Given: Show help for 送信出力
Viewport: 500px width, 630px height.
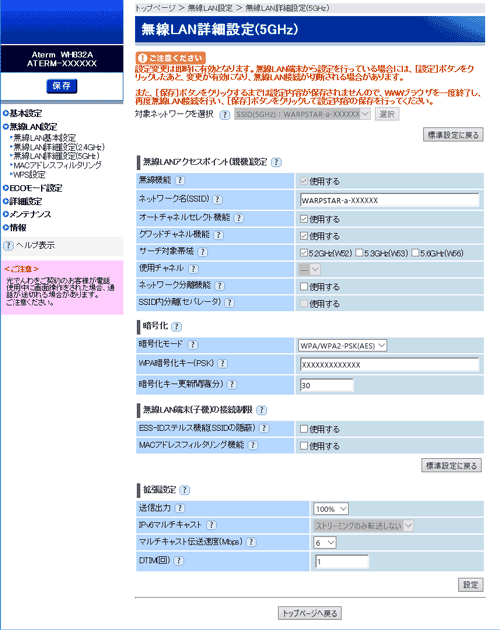Looking at the screenshot, I should [x=180, y=508].
